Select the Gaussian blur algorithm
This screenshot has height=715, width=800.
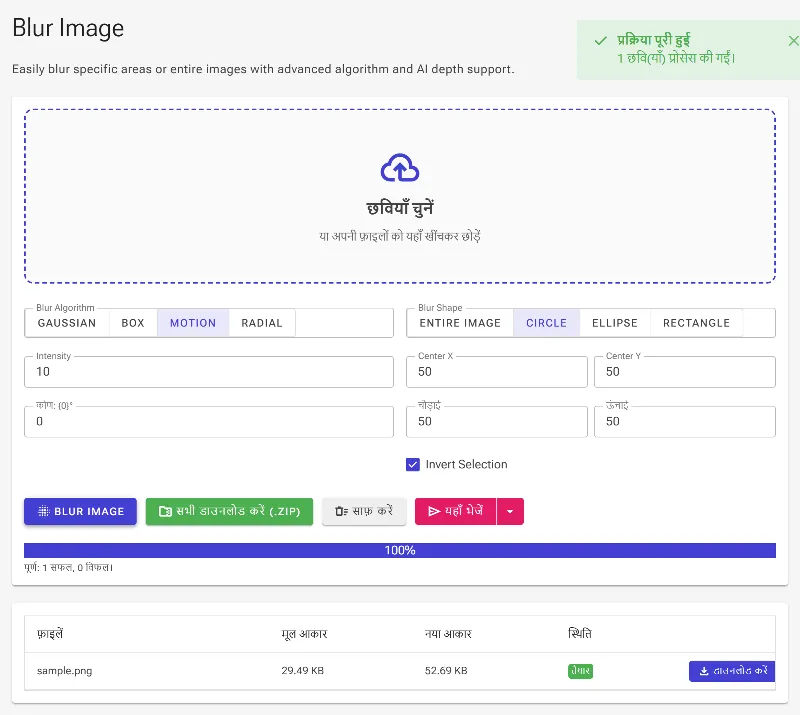tap(67, 323)
